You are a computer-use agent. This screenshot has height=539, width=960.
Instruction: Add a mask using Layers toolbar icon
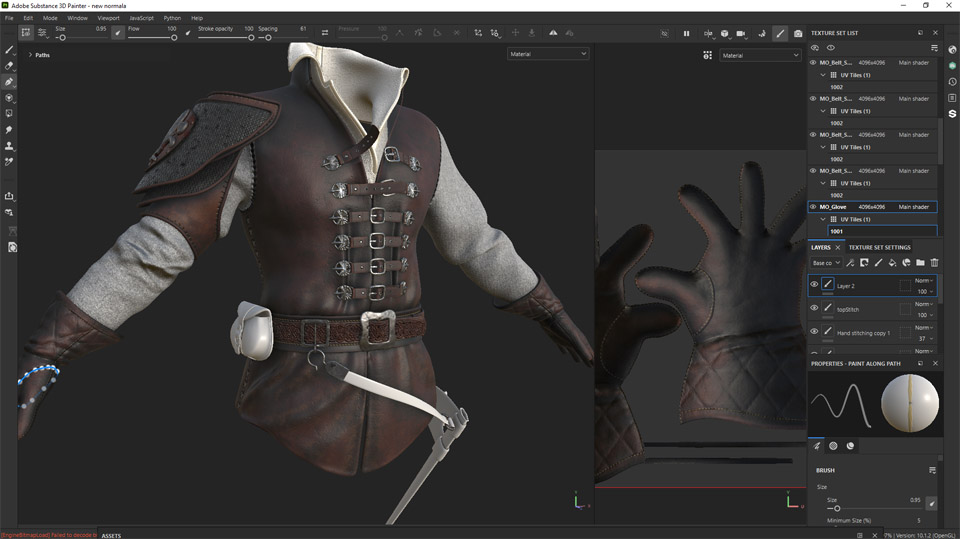click(x=864, y=263)
